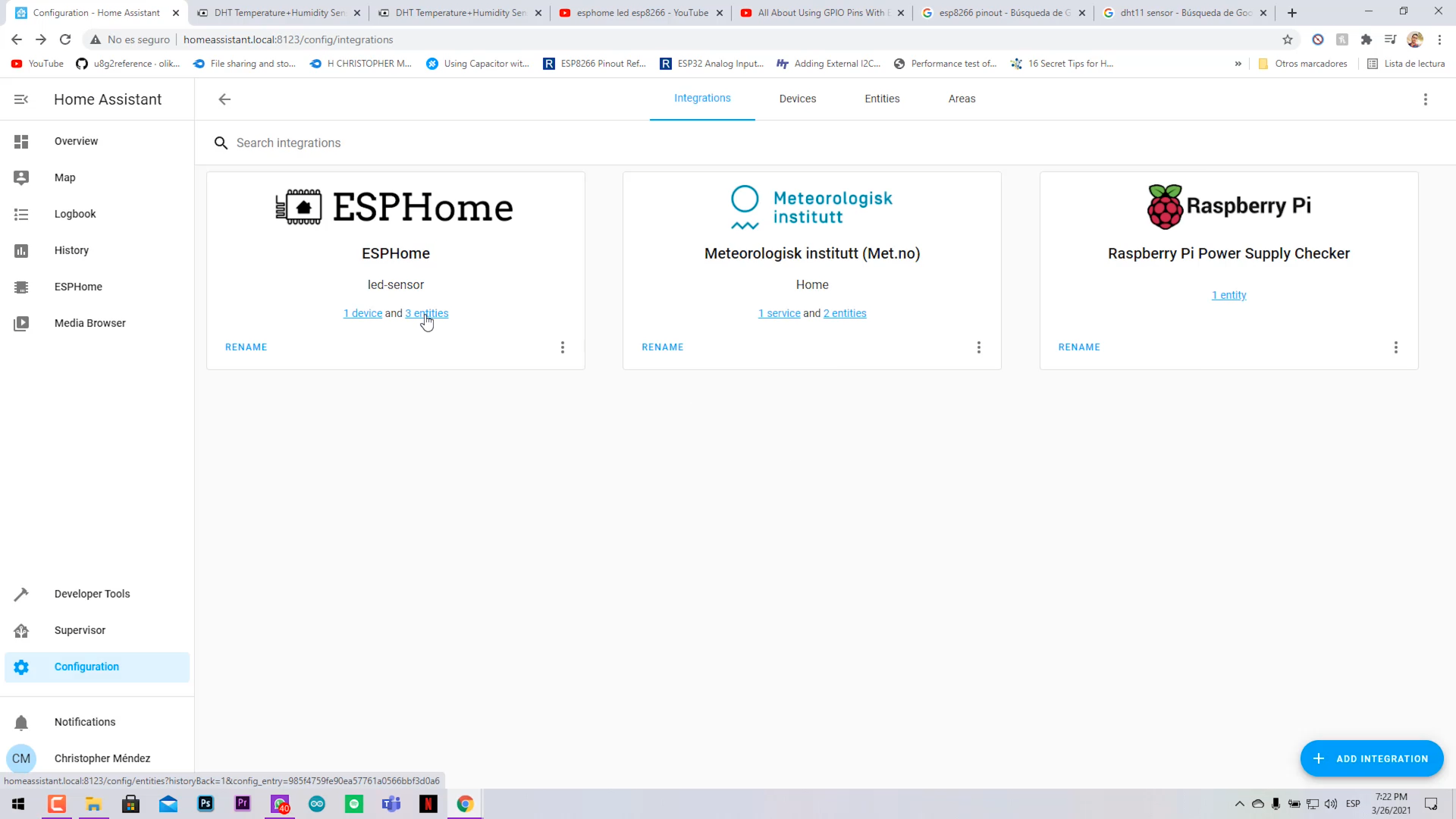
Task: Click the back arrow in the header
Action: click(224, 99)
